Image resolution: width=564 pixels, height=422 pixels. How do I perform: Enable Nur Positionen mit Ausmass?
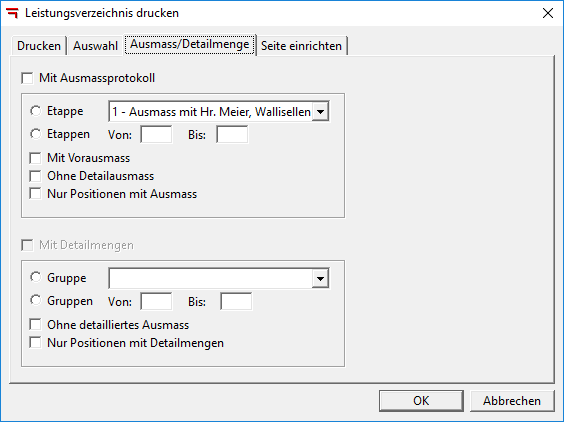(x=36, y=194)
